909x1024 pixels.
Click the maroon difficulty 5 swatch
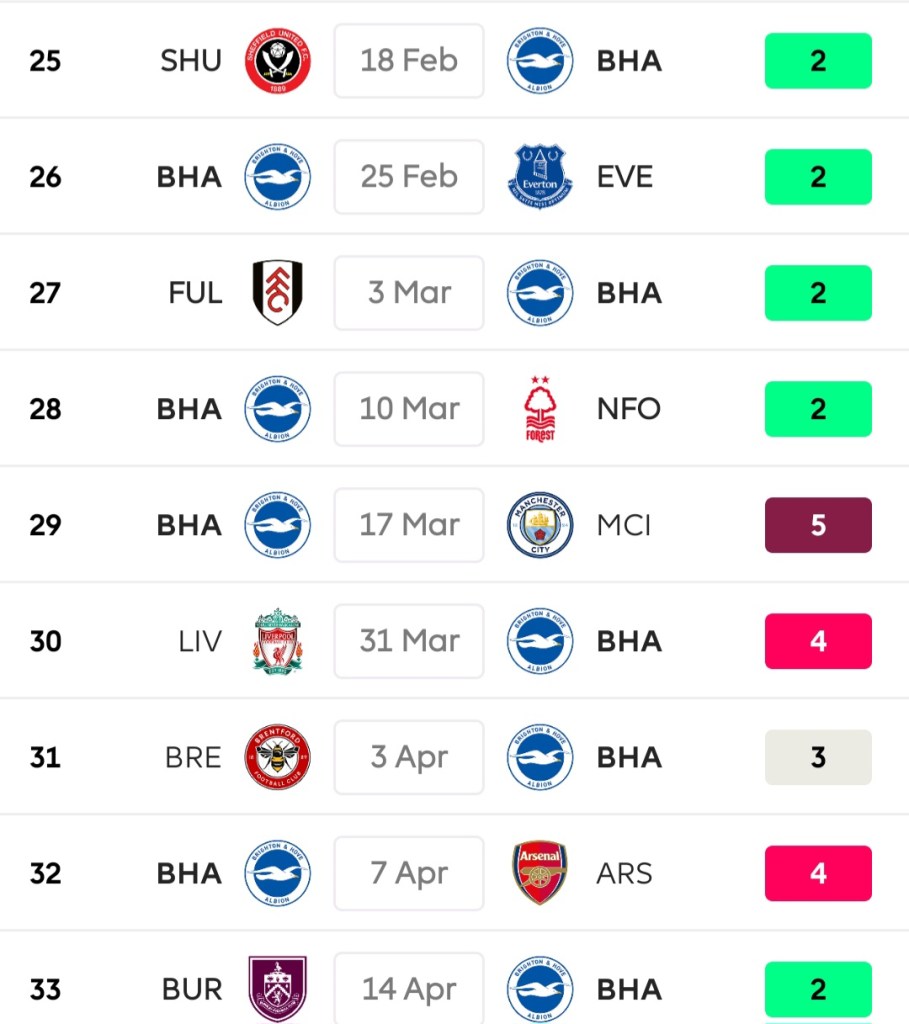point(818,525)
